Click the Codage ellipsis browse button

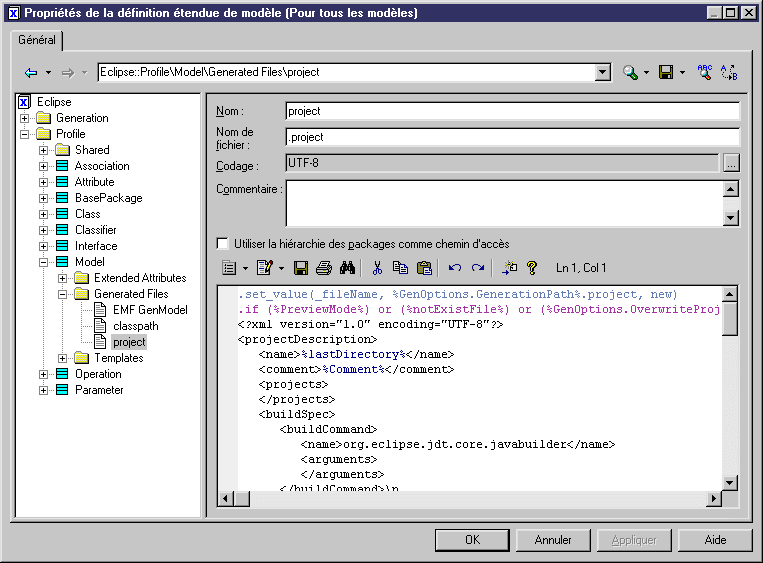pos(731,163)
